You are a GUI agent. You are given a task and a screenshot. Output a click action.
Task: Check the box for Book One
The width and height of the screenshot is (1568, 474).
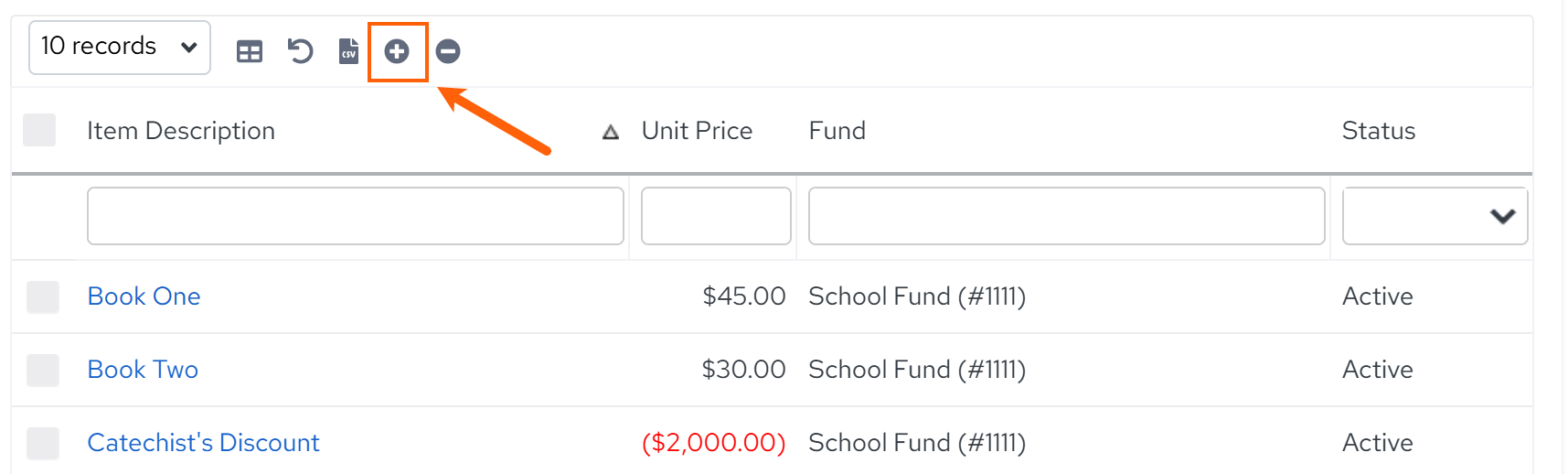(43, 296)
